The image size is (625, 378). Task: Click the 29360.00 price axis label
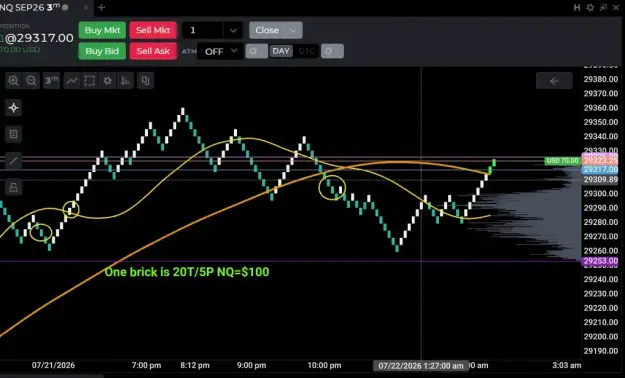[x=601, y=108]
